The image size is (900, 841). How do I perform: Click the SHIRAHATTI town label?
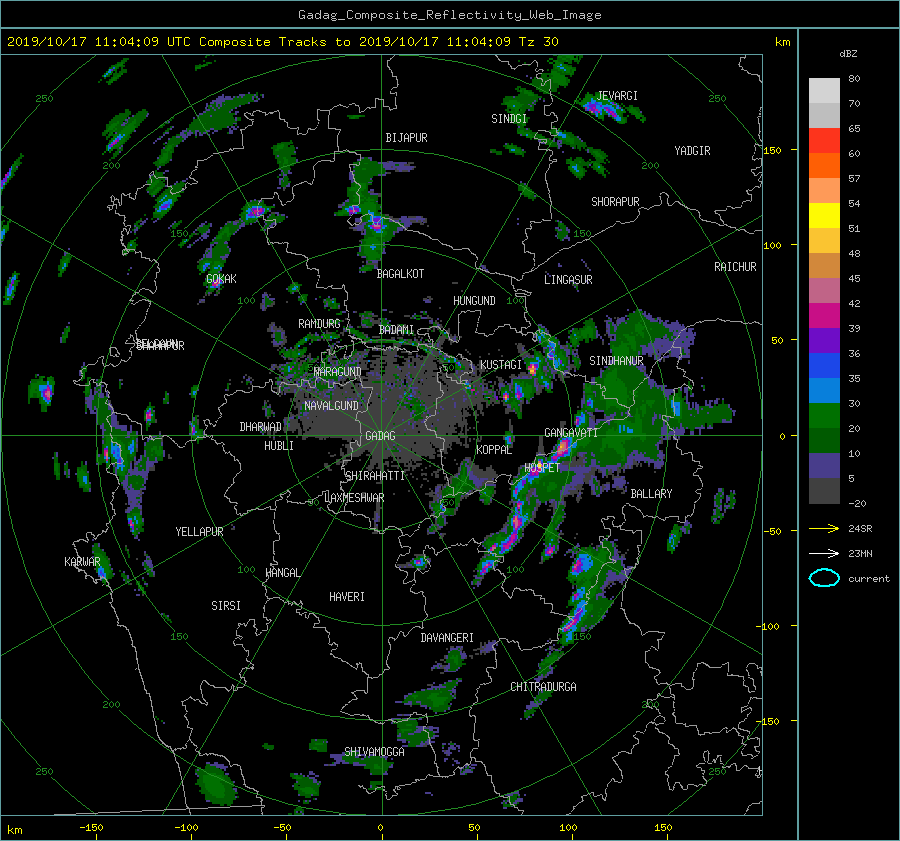click(375, 476)
